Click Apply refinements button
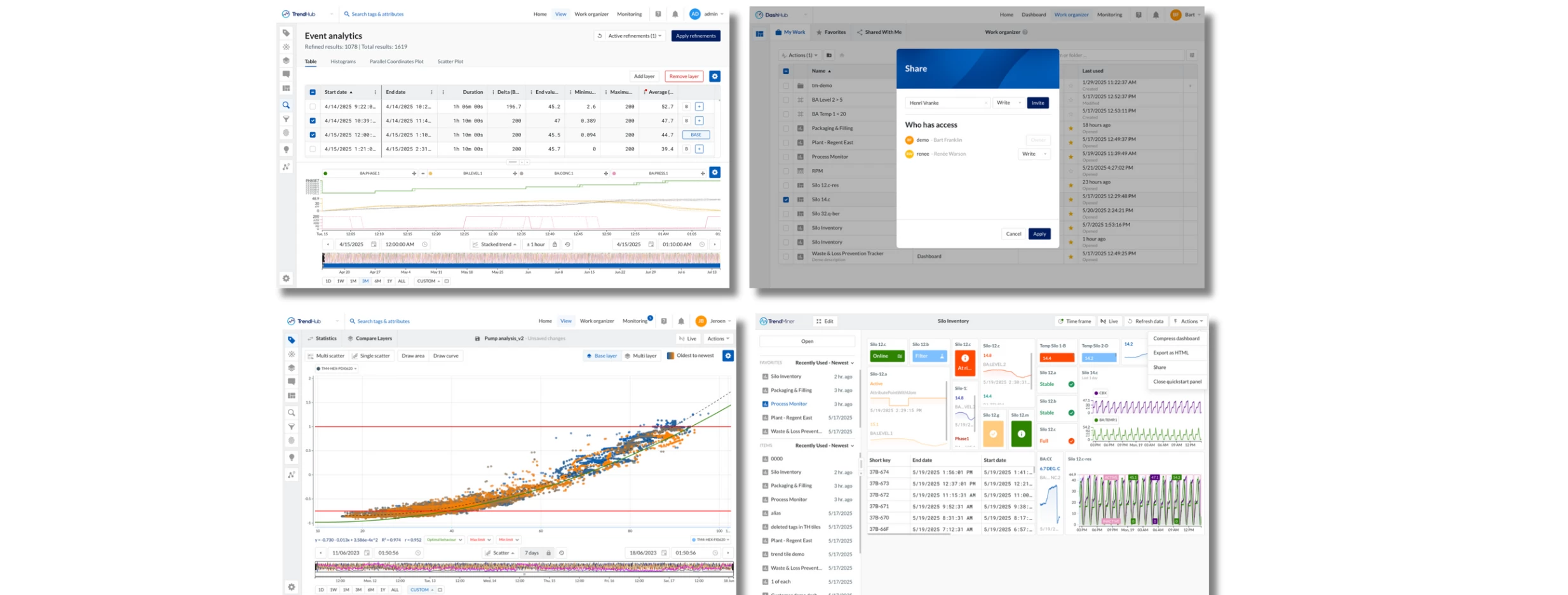This screenshot has width=1568, height=595. [x=696, y=36]
